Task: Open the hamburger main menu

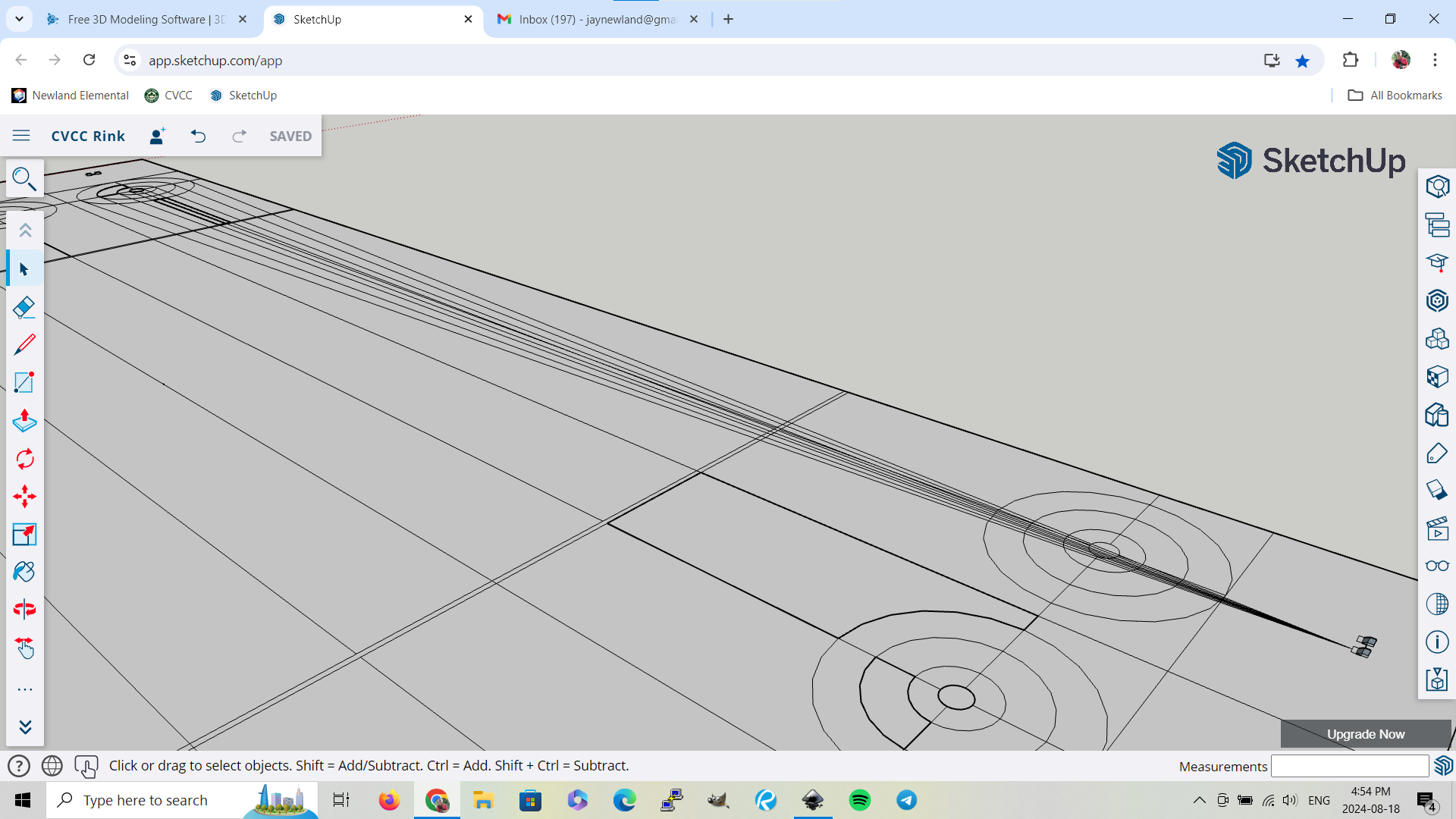Action: [21, 136]
